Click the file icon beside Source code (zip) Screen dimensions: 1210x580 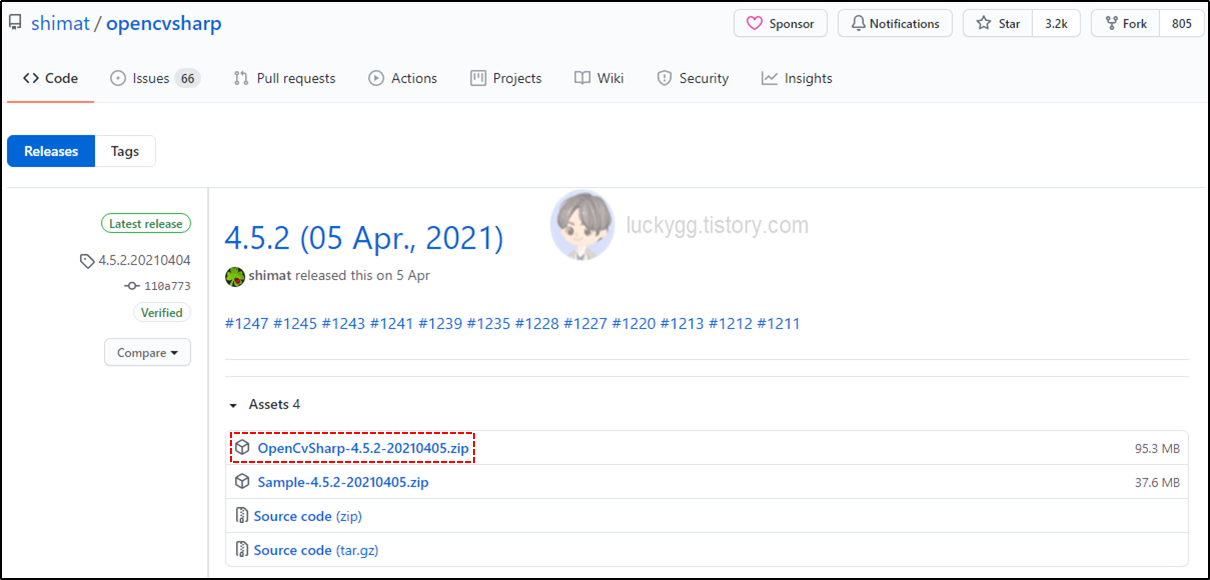pyautogui.click(x=242, y=515)
